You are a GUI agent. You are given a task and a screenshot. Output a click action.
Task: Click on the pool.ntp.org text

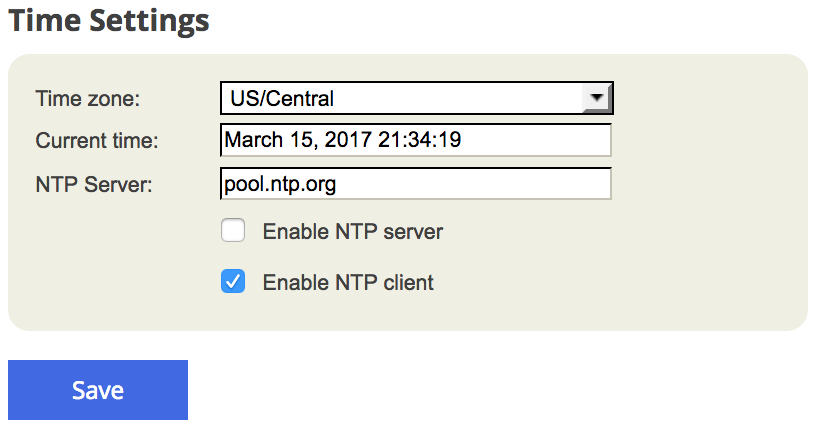point(280,185)
